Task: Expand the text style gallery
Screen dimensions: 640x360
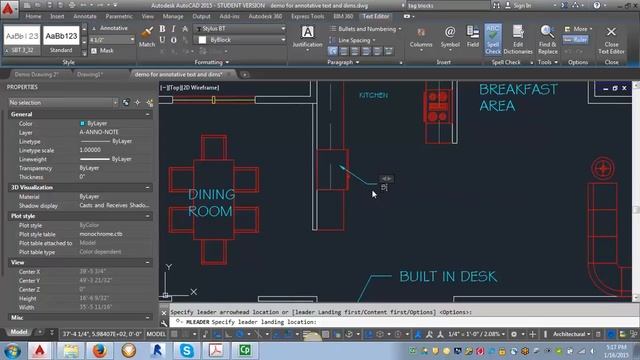Action: coord(84,53)
